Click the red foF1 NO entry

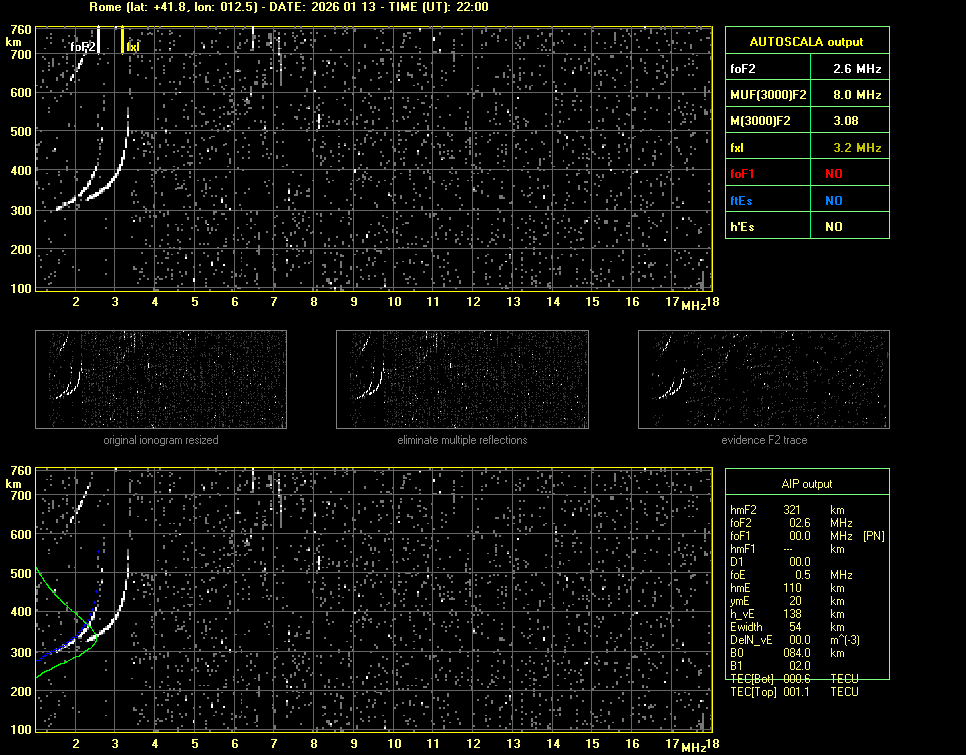click(833, 174)
